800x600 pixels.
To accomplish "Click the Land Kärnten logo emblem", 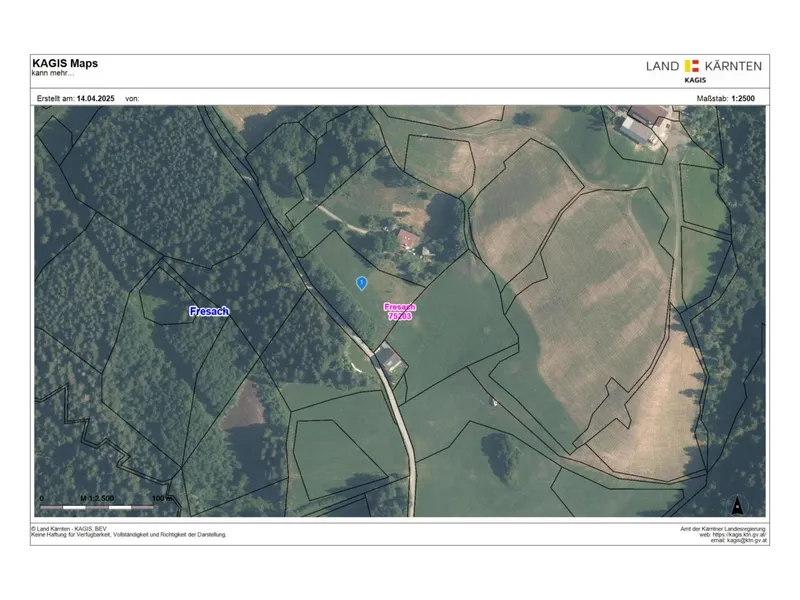I will pyautogui.click(x=693, y=66).
